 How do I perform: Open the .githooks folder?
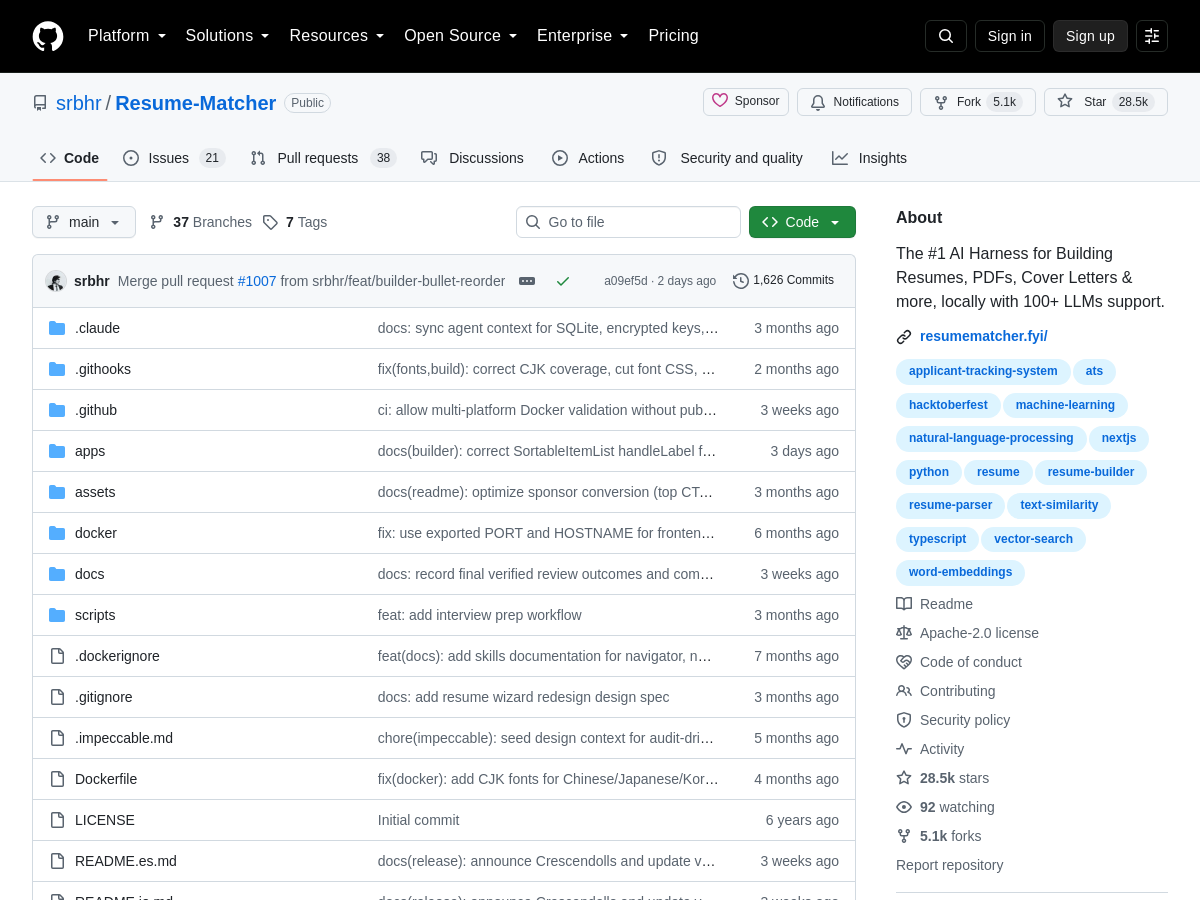point(103,369)
